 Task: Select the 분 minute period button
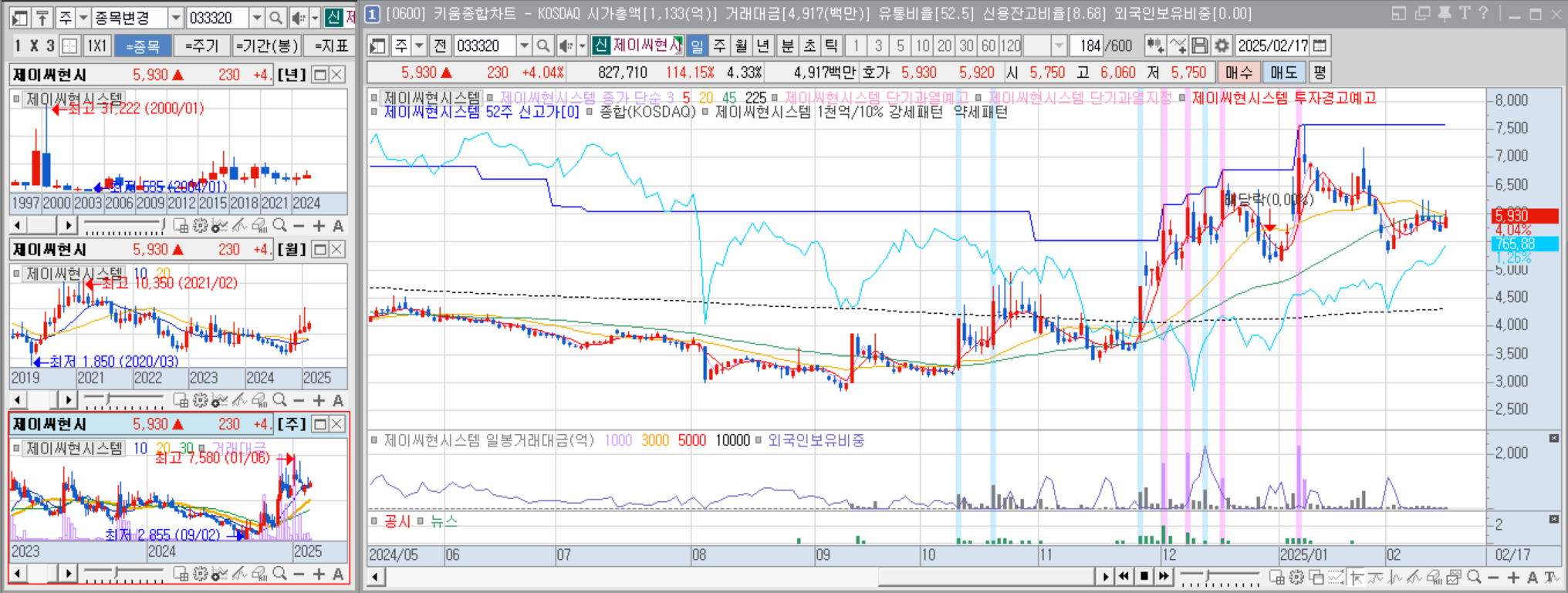coord(787,45)
